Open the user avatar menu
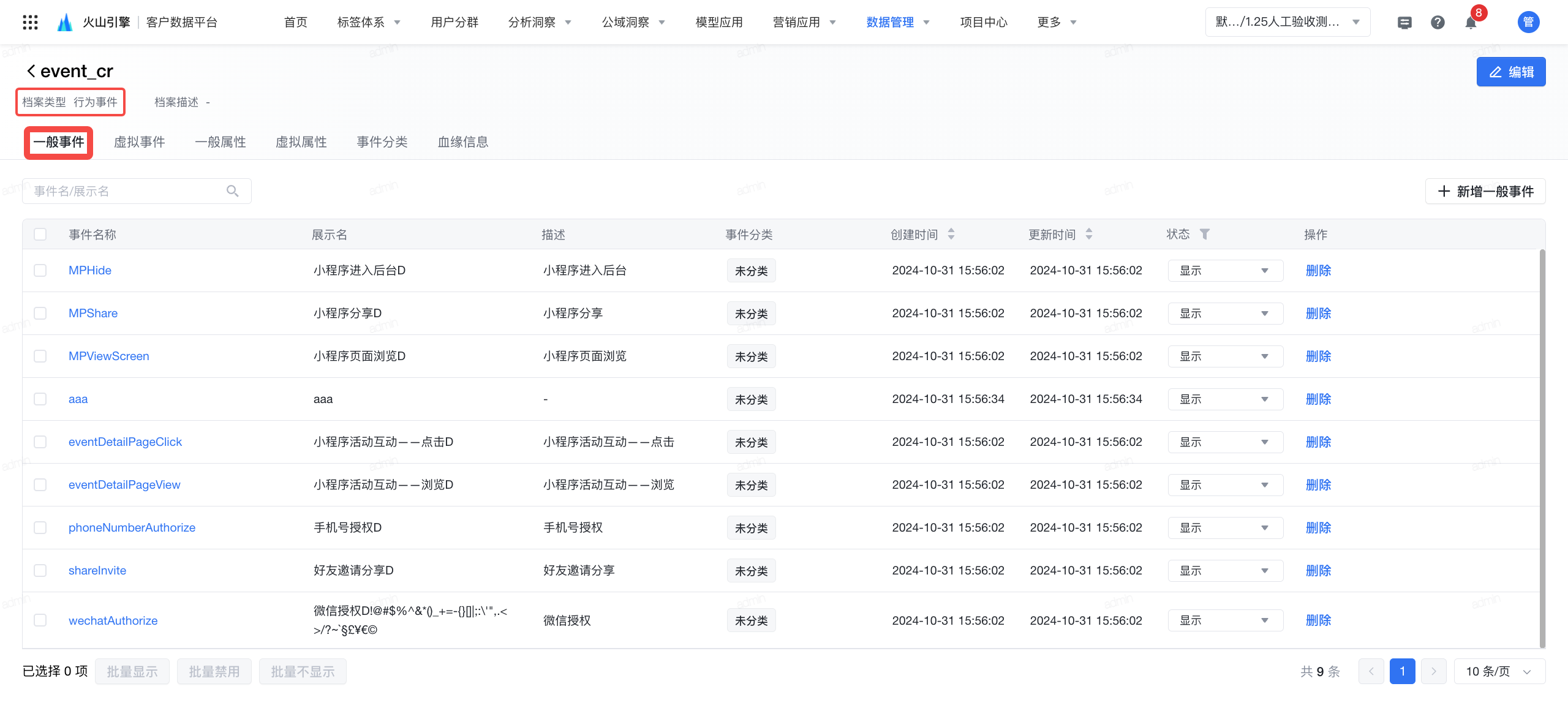The image size is (1568, 708). (1528, 23)
